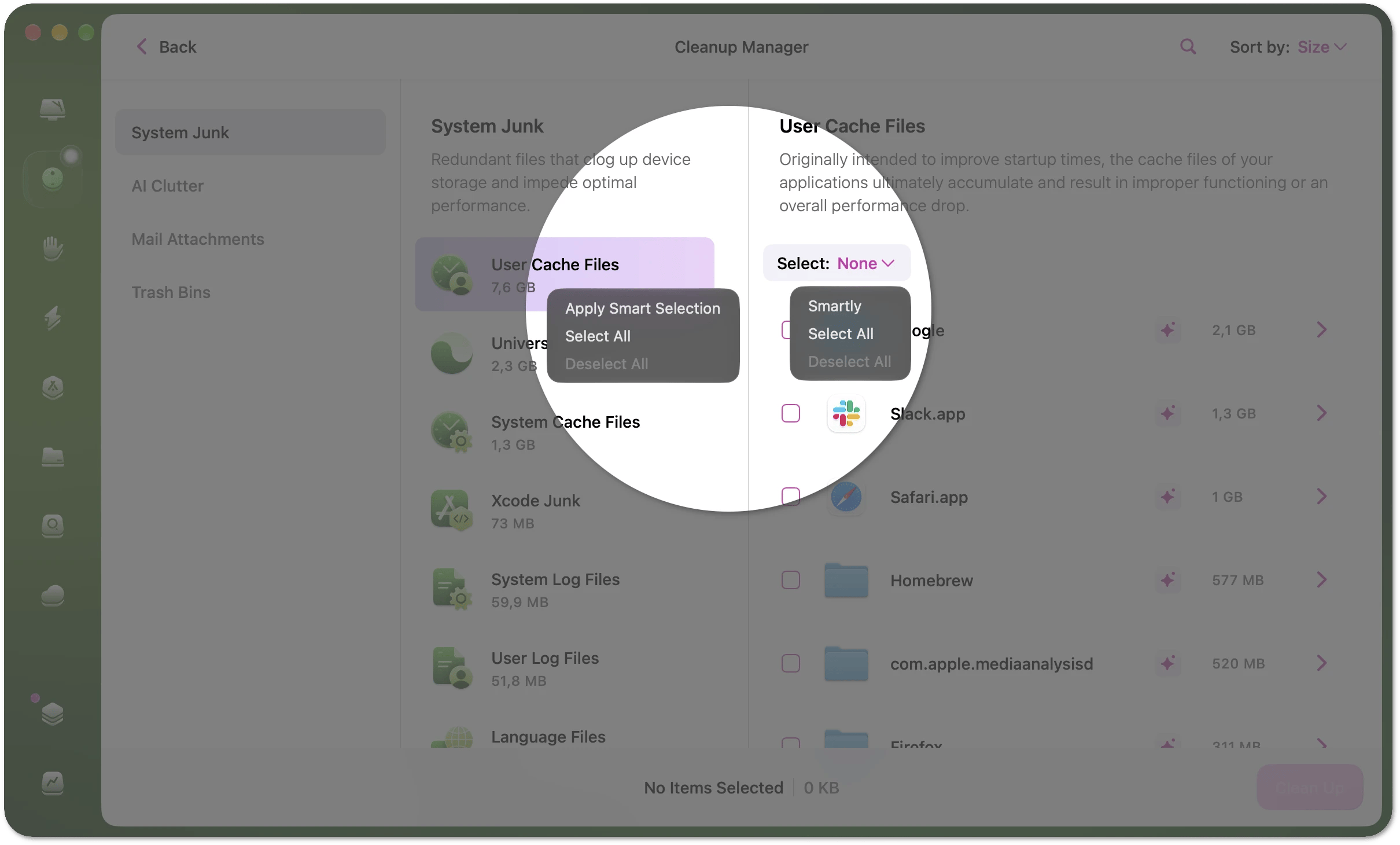Expand Slack.app details chevron
This screenshot has height=845, width=1400.
coord(1321,413)
